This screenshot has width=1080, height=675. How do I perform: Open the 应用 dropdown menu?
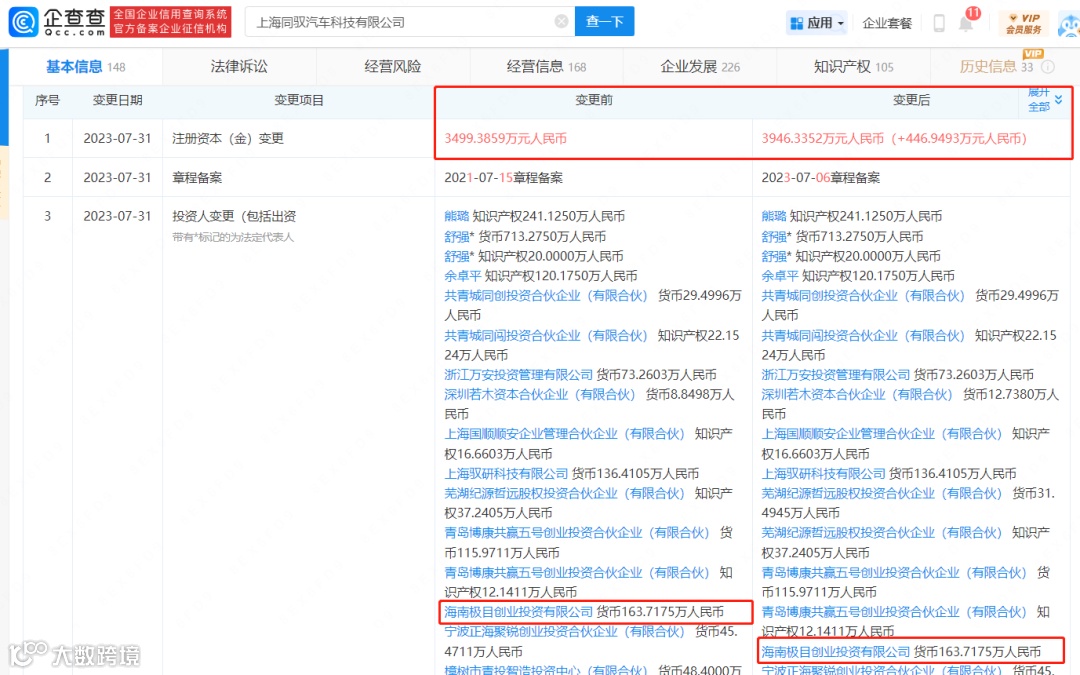click(817, 23)
